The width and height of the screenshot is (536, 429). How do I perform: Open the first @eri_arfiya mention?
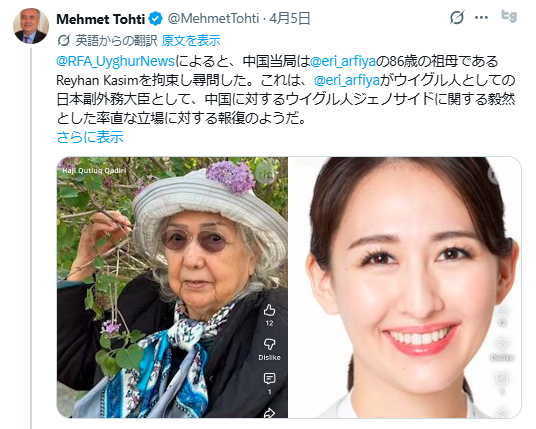343,62
